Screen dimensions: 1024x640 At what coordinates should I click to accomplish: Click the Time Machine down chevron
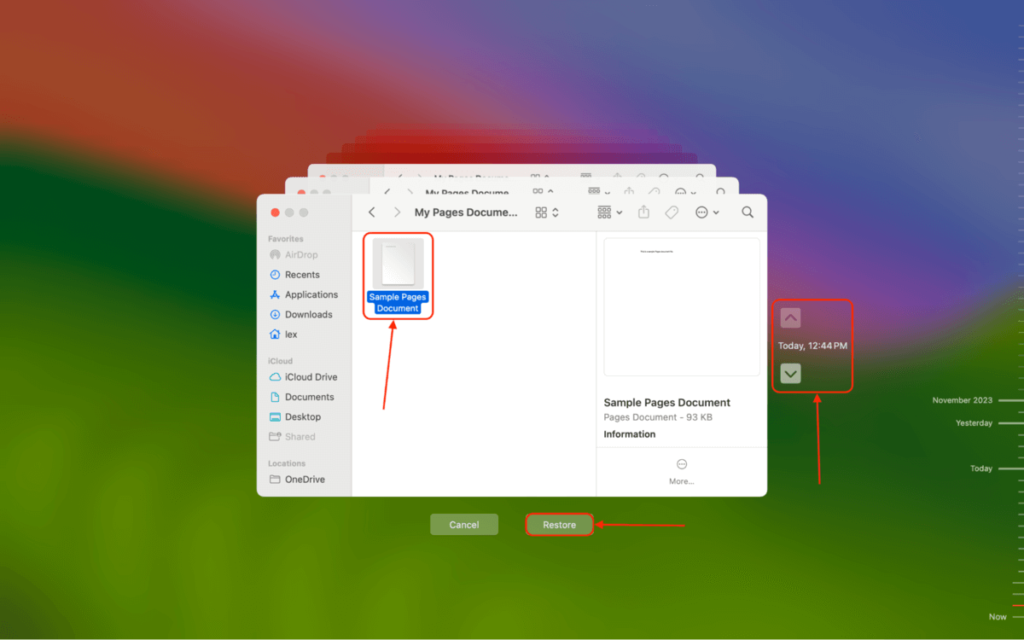[791, 373]
